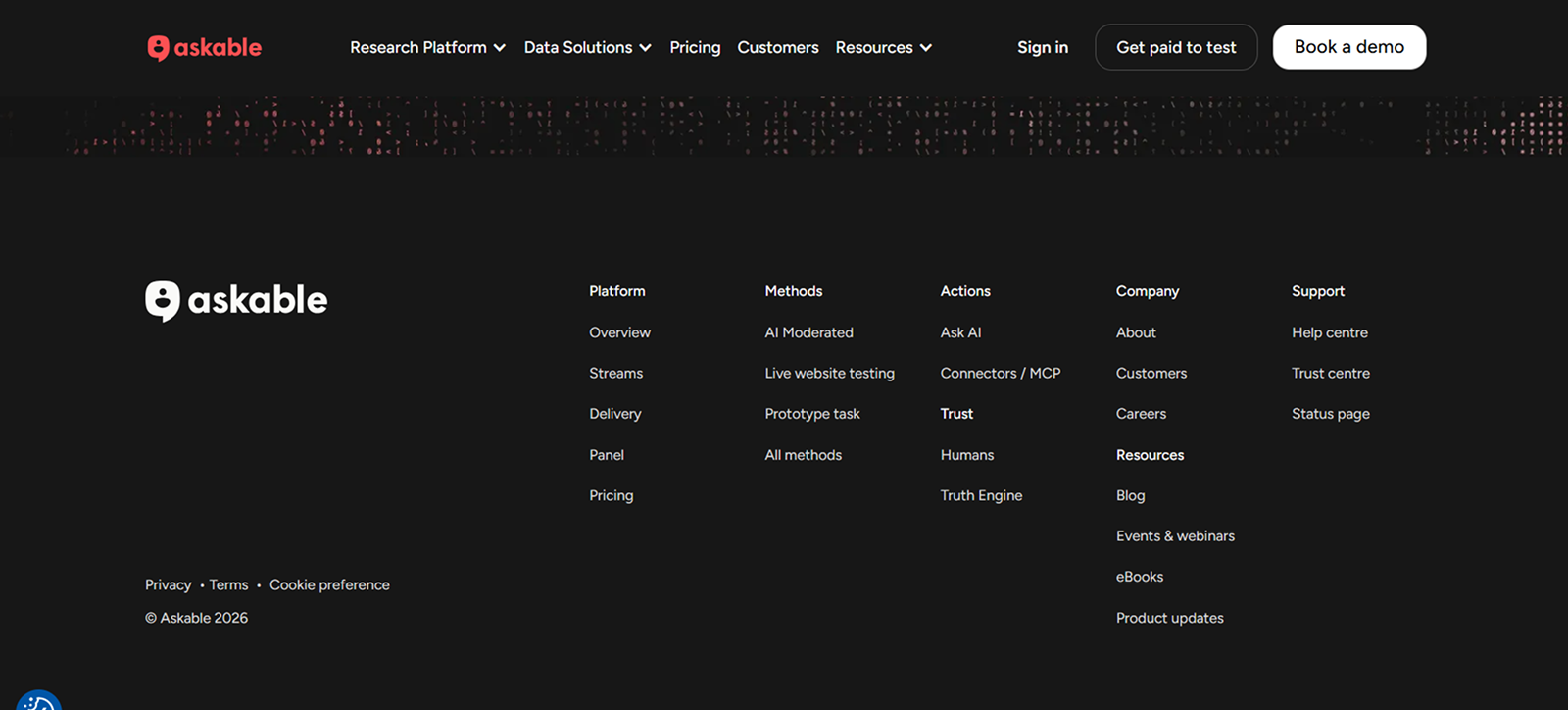This screenshot has width=1568, height=710.
Task: Open the Connectors / MCP link
Action: [1000, 373]
